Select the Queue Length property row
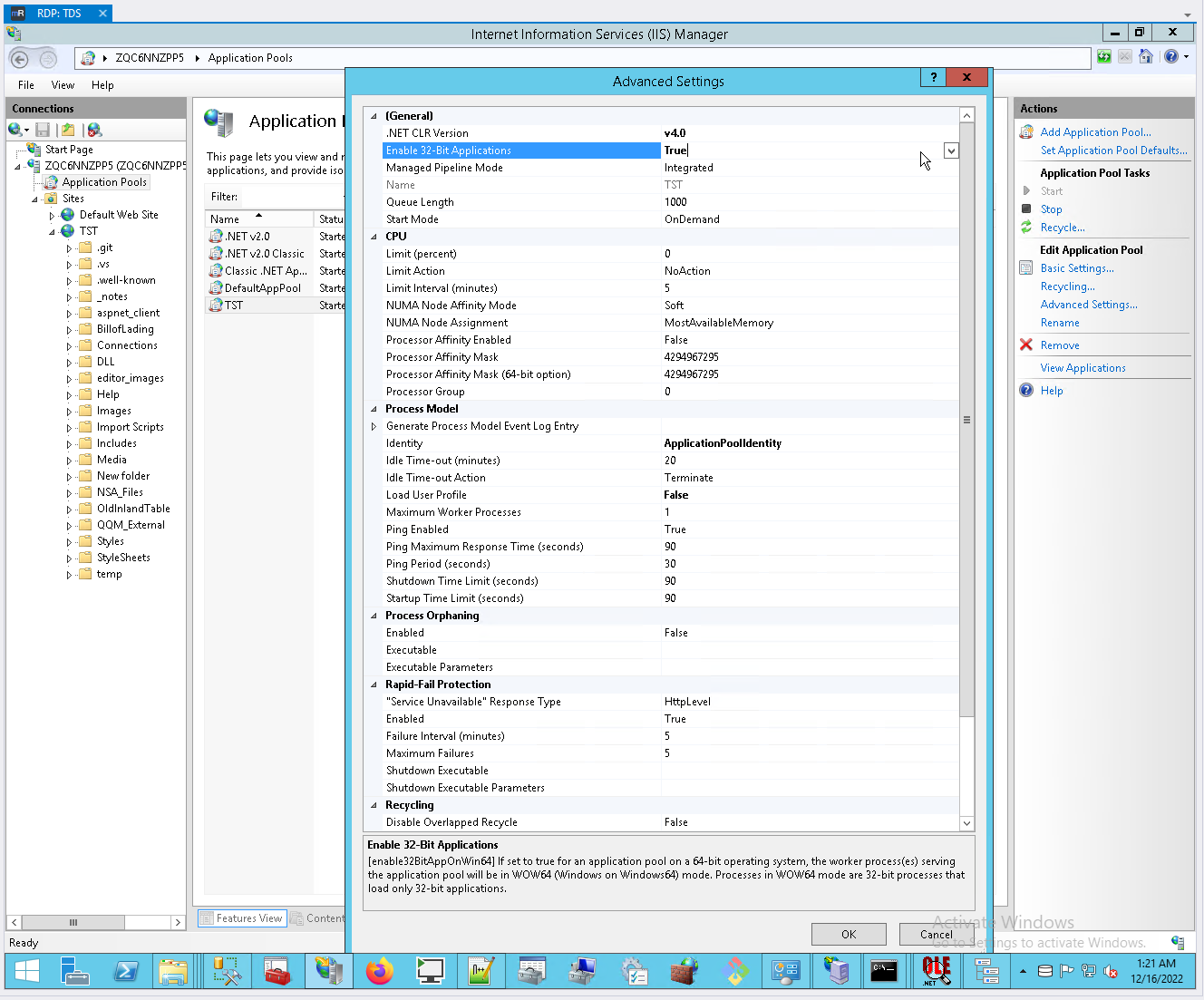The width and height of the screenshot is (1204, 1000). (670, 202)
